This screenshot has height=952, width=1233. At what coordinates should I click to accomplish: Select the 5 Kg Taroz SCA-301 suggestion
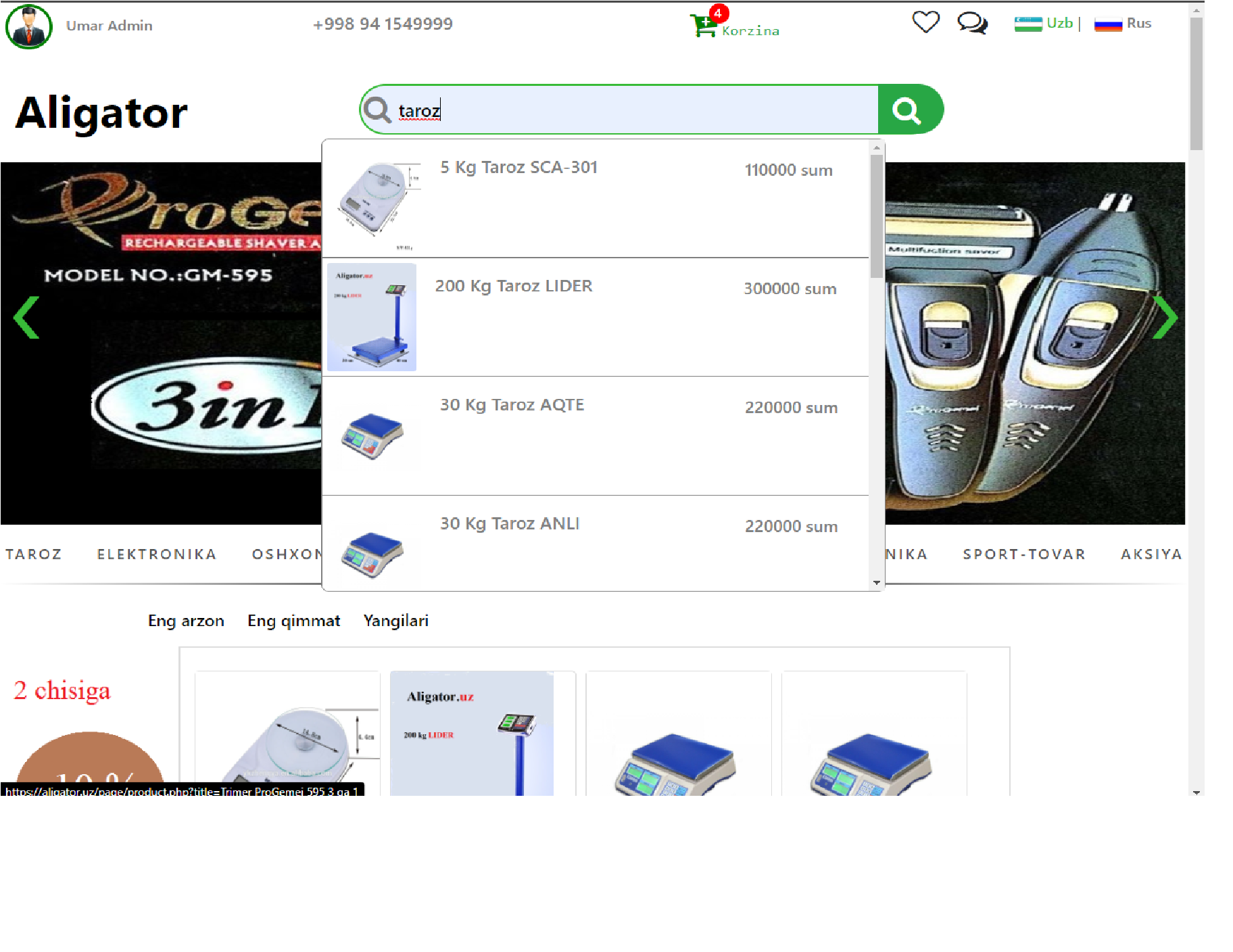pyautogui.click(x=518, y=168)
